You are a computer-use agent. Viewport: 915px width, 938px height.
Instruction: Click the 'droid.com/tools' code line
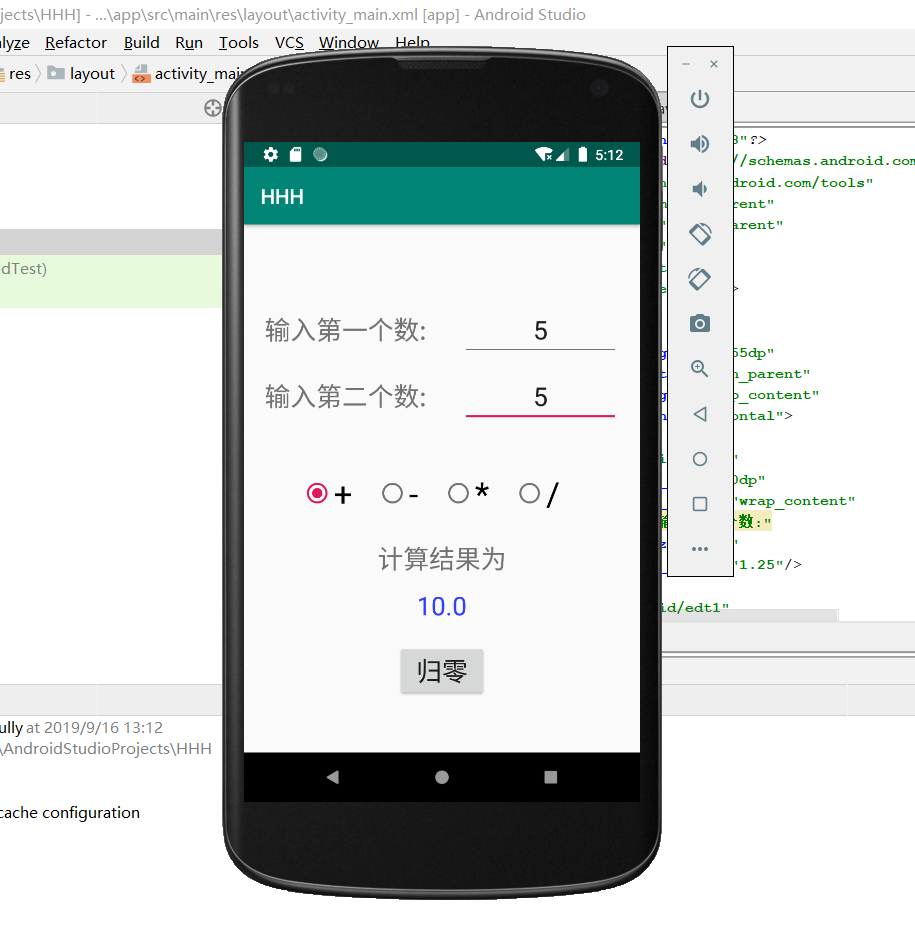pyautogui.click(x=803, y=183)
